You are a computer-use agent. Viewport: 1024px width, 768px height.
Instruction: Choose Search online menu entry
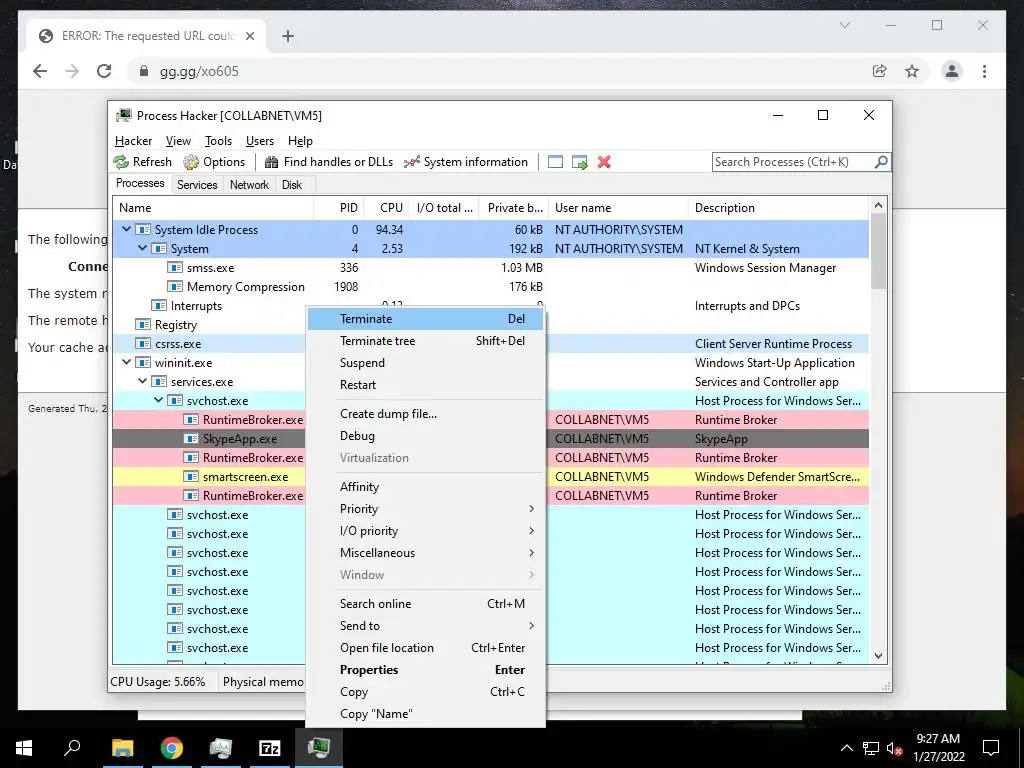click(x=425, y=604)
